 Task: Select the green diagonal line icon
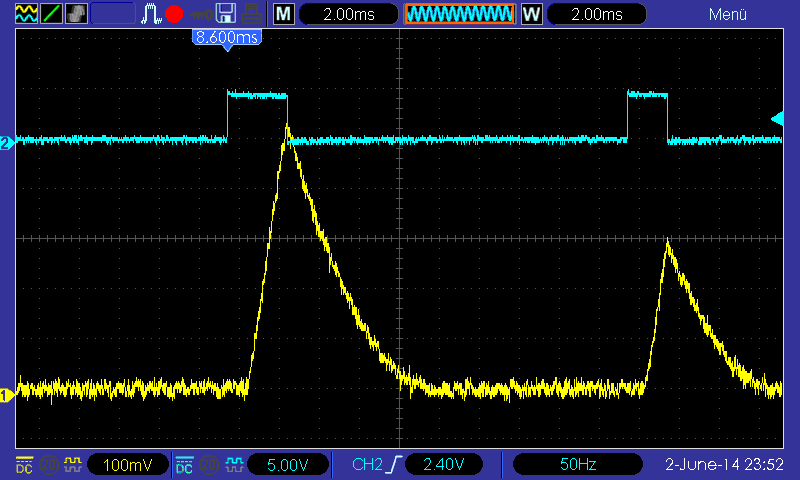point(51,14)
